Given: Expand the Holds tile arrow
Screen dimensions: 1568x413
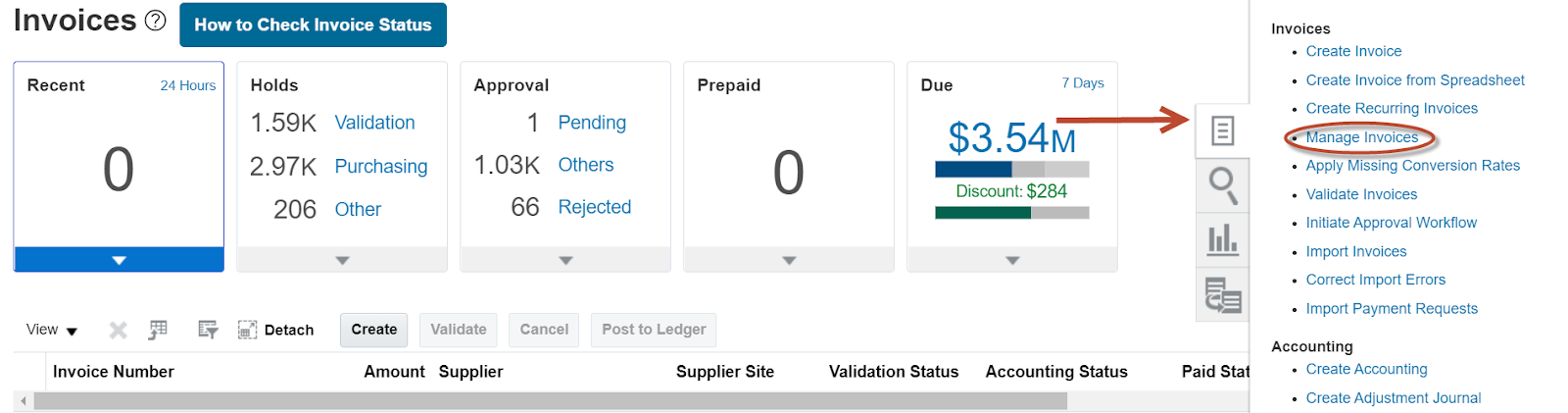Looking at the screenshot, I should pos(342,260).
